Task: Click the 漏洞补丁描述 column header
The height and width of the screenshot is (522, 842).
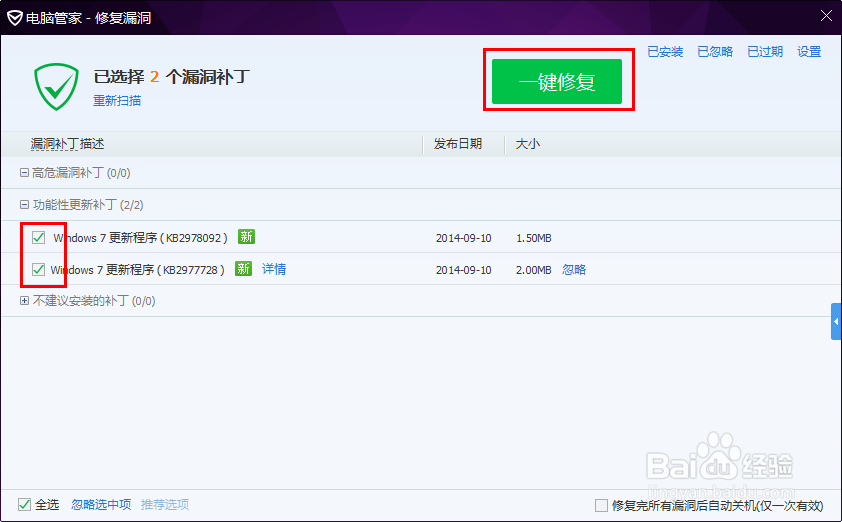Action: click(x=67, y=144)
